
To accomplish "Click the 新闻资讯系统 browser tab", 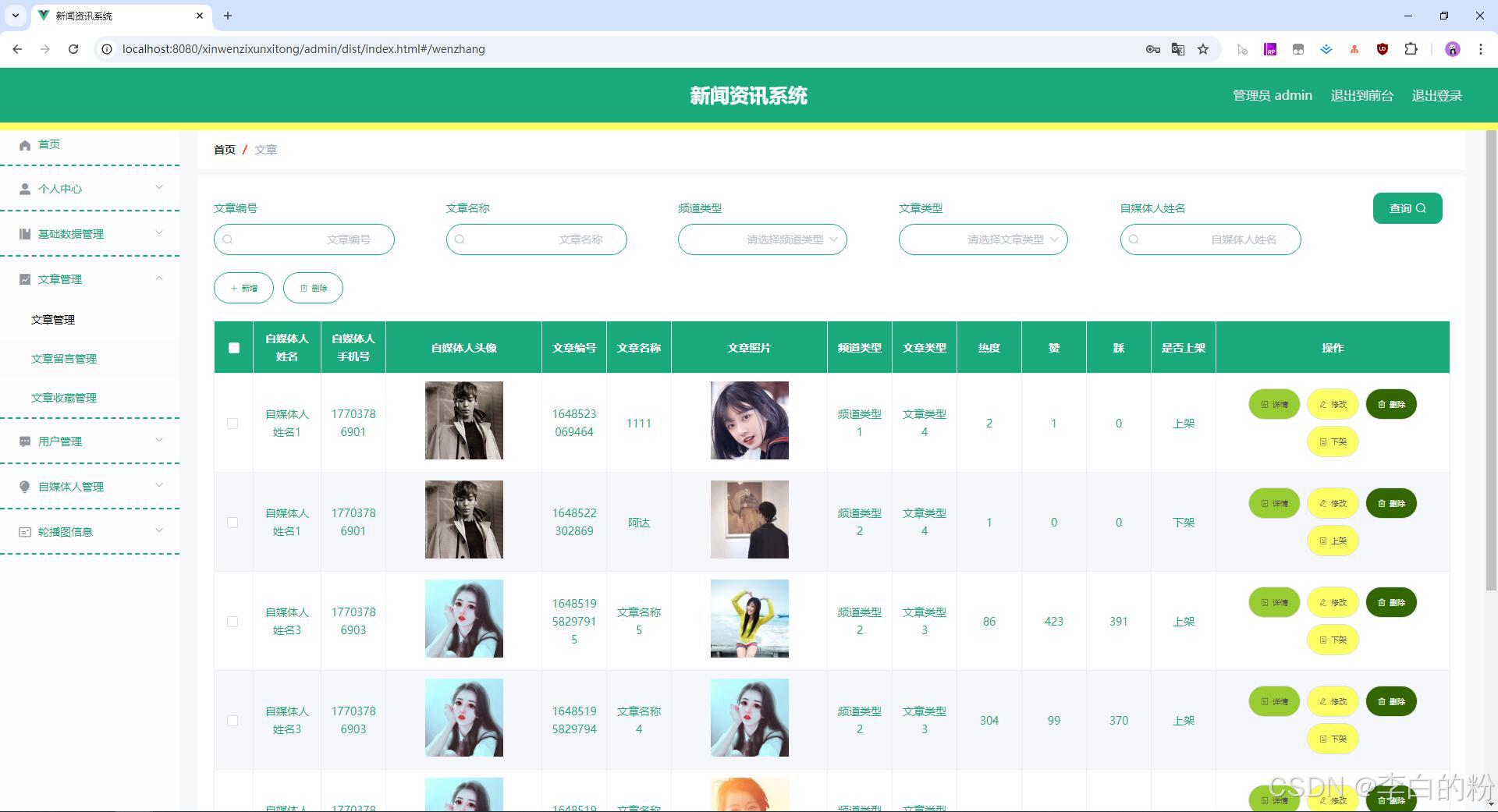I will (121, 16).
